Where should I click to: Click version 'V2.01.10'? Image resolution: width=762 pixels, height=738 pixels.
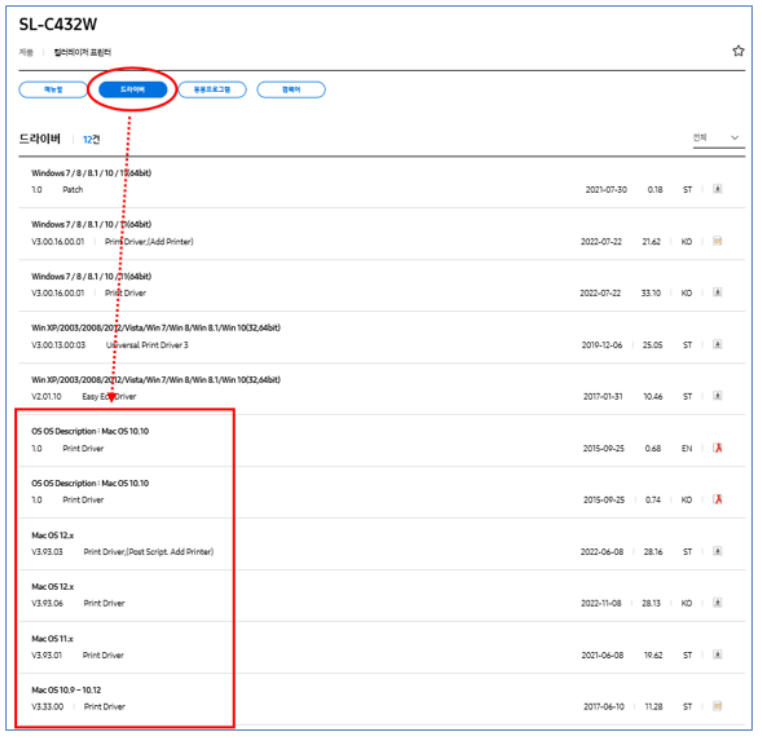coord(47,396)
